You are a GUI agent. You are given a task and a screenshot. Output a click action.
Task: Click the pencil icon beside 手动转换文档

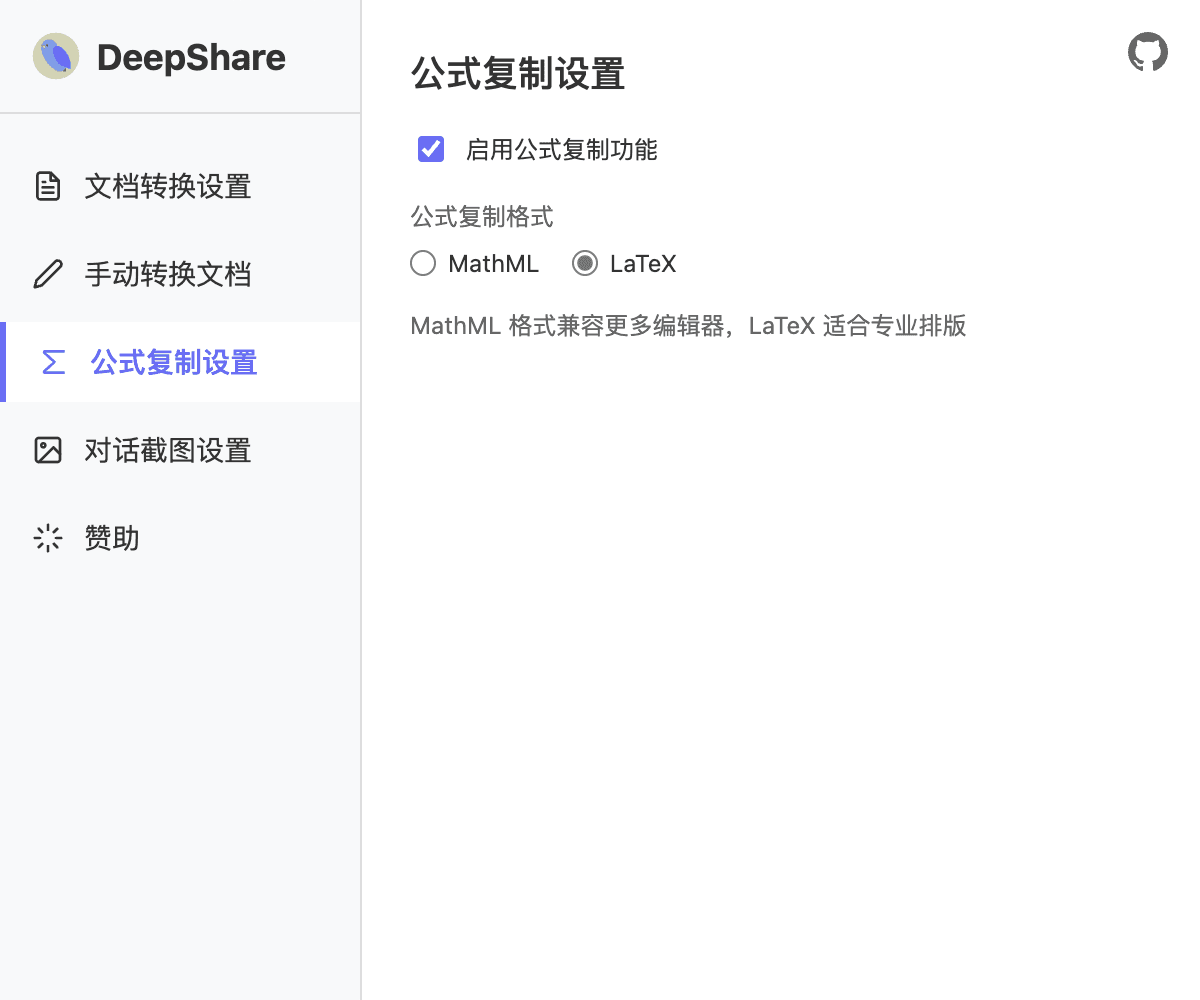coord(48,274)
